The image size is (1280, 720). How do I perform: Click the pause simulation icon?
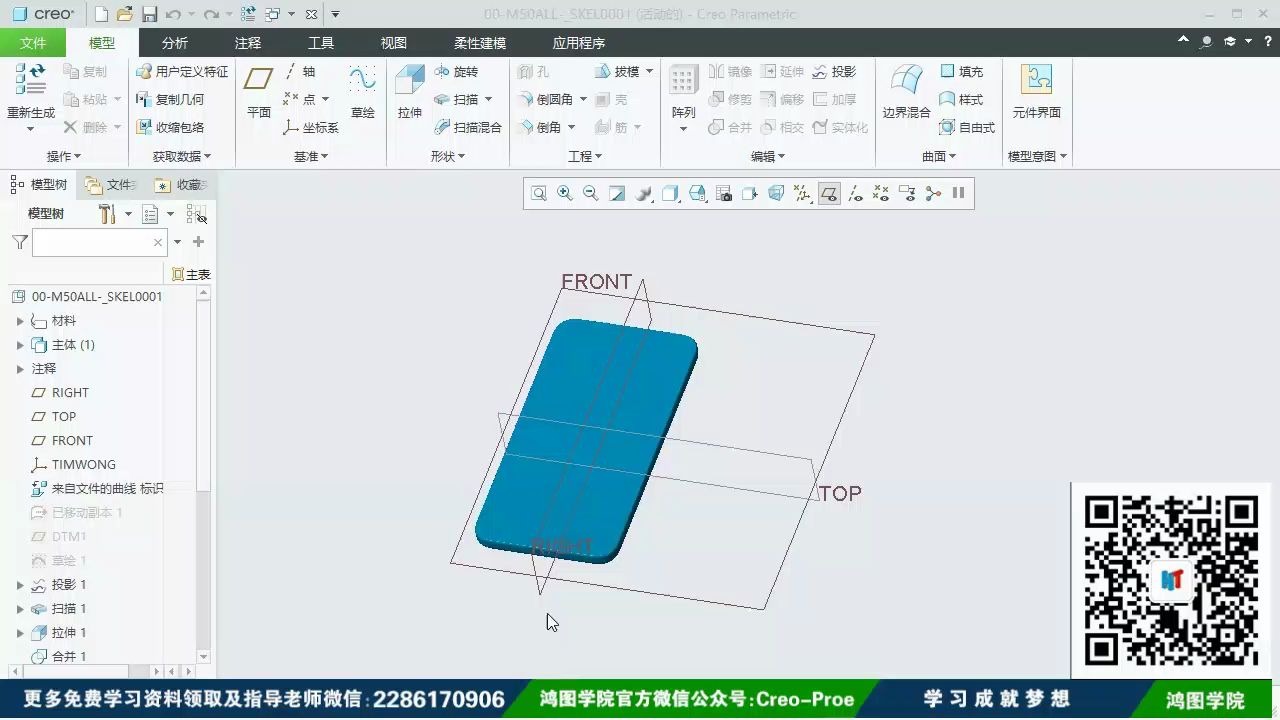point(958,193)
